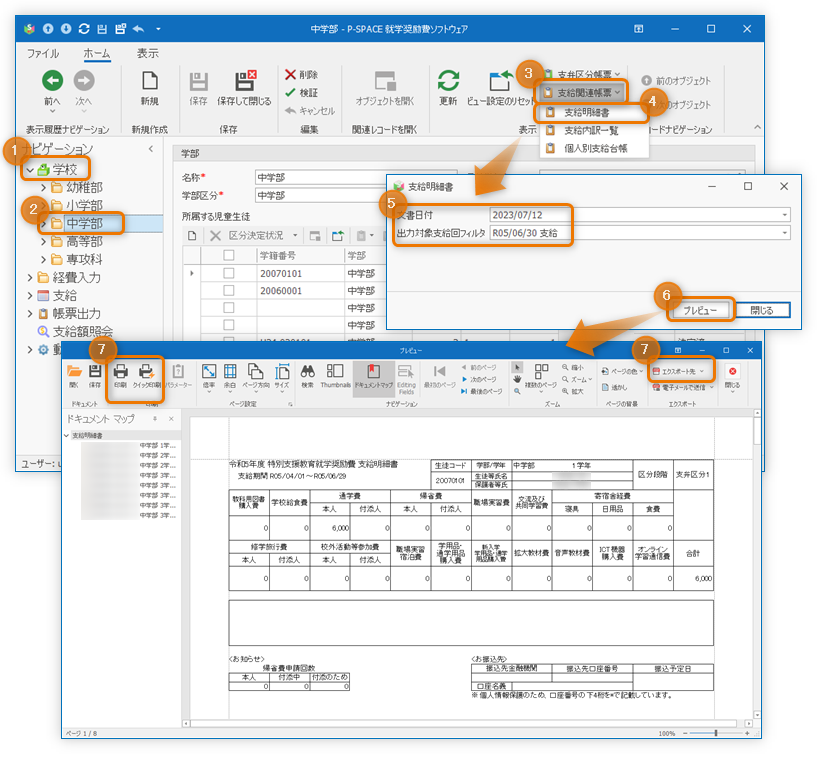Click the 前へ green back arrow
Image resolution: width=819 pixels, height=762 pixels.
coord(52,80)
